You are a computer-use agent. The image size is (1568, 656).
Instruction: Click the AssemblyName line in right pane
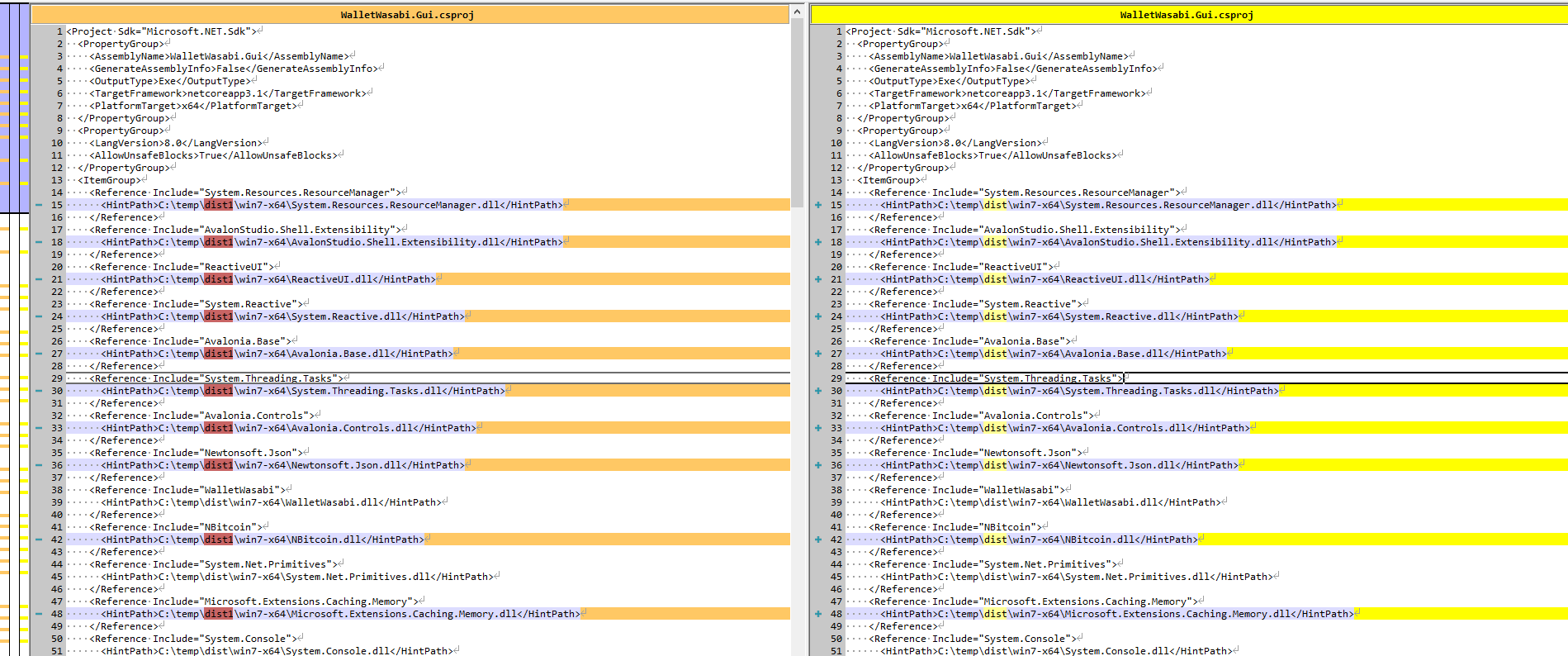(x=1000, y=56)
